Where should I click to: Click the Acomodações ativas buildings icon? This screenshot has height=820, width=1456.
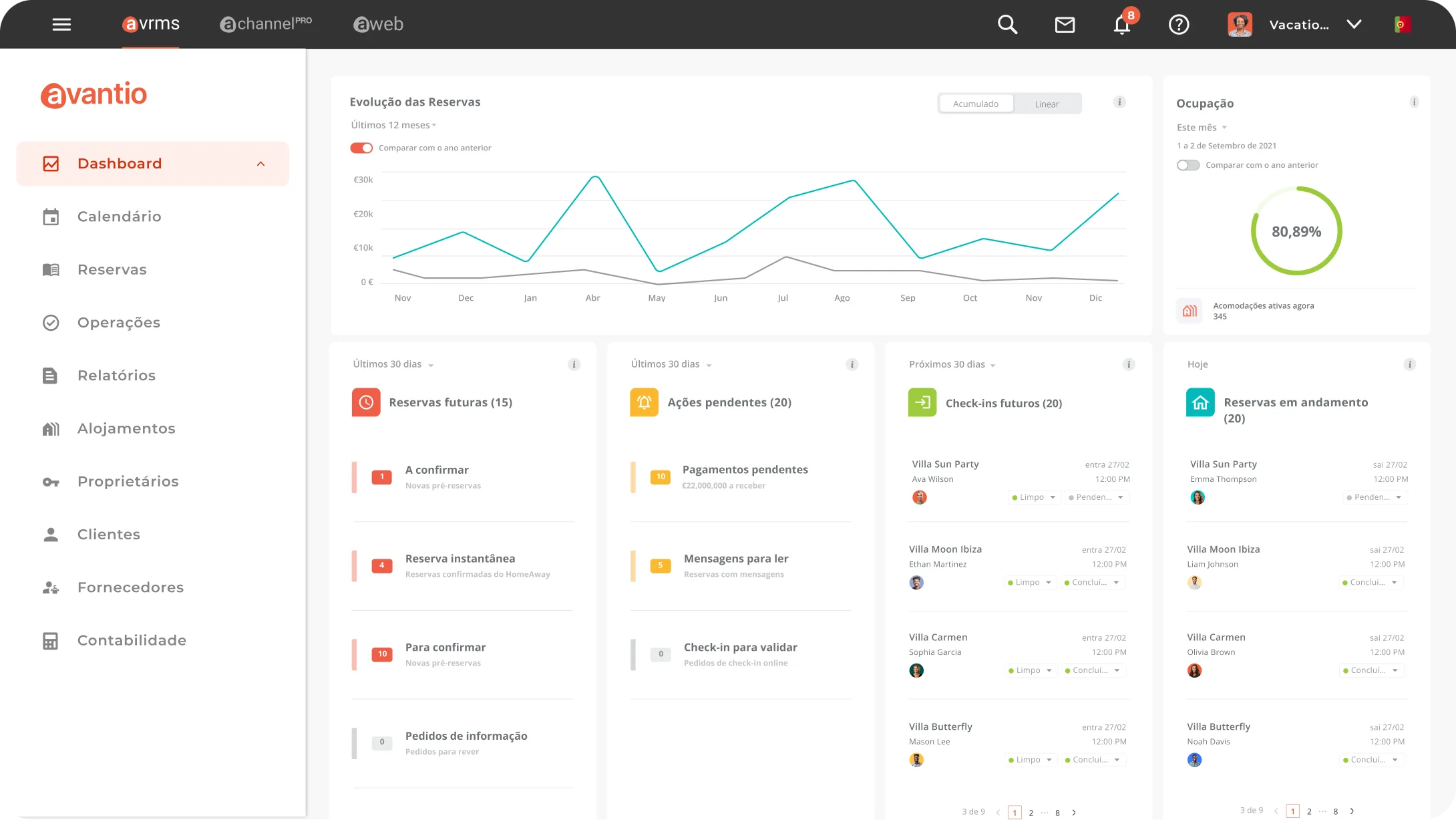[x=1190, y=311]
